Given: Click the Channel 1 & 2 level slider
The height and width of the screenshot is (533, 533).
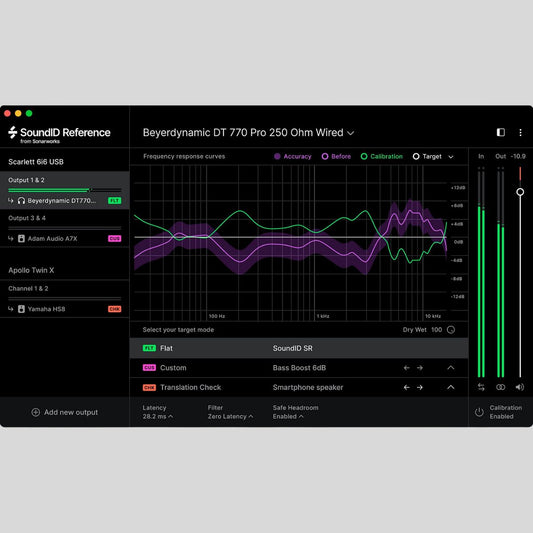Looking at the screenshot, I should coord(65,298).
